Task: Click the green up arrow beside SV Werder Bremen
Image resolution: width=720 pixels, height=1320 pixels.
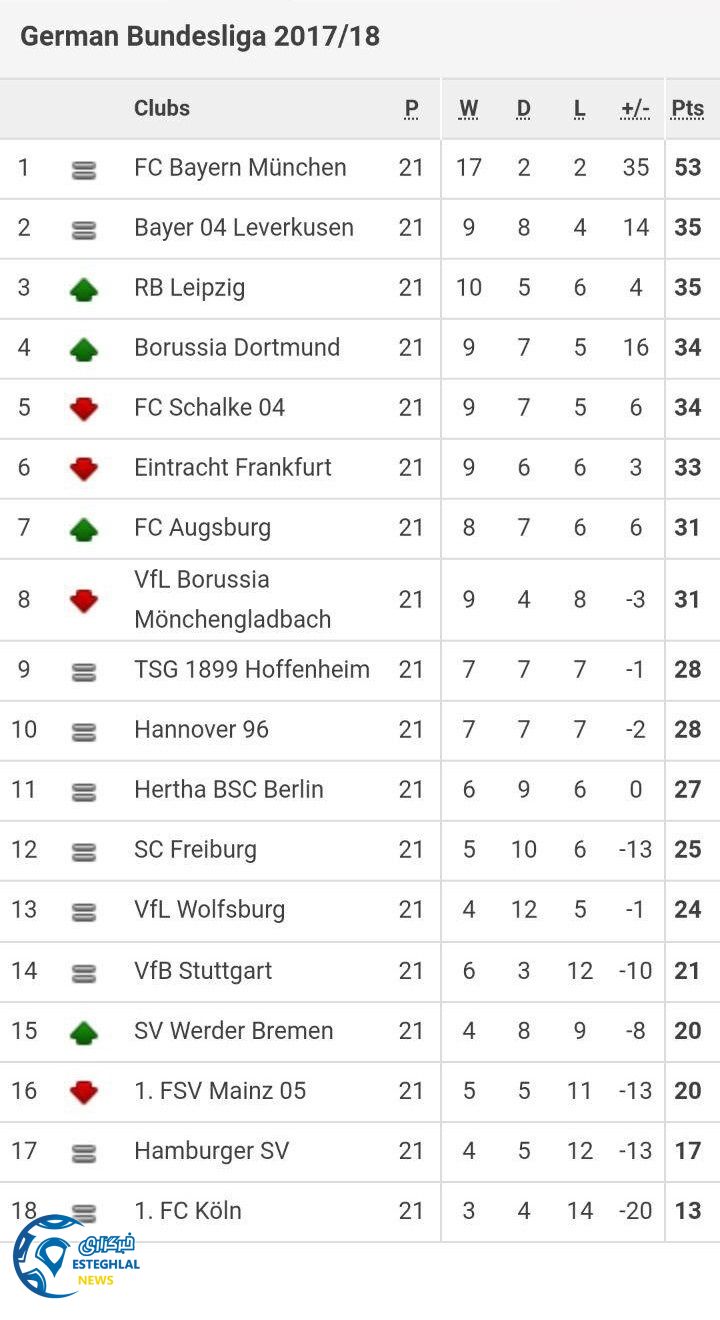Action: click(x=84, y=1032)
